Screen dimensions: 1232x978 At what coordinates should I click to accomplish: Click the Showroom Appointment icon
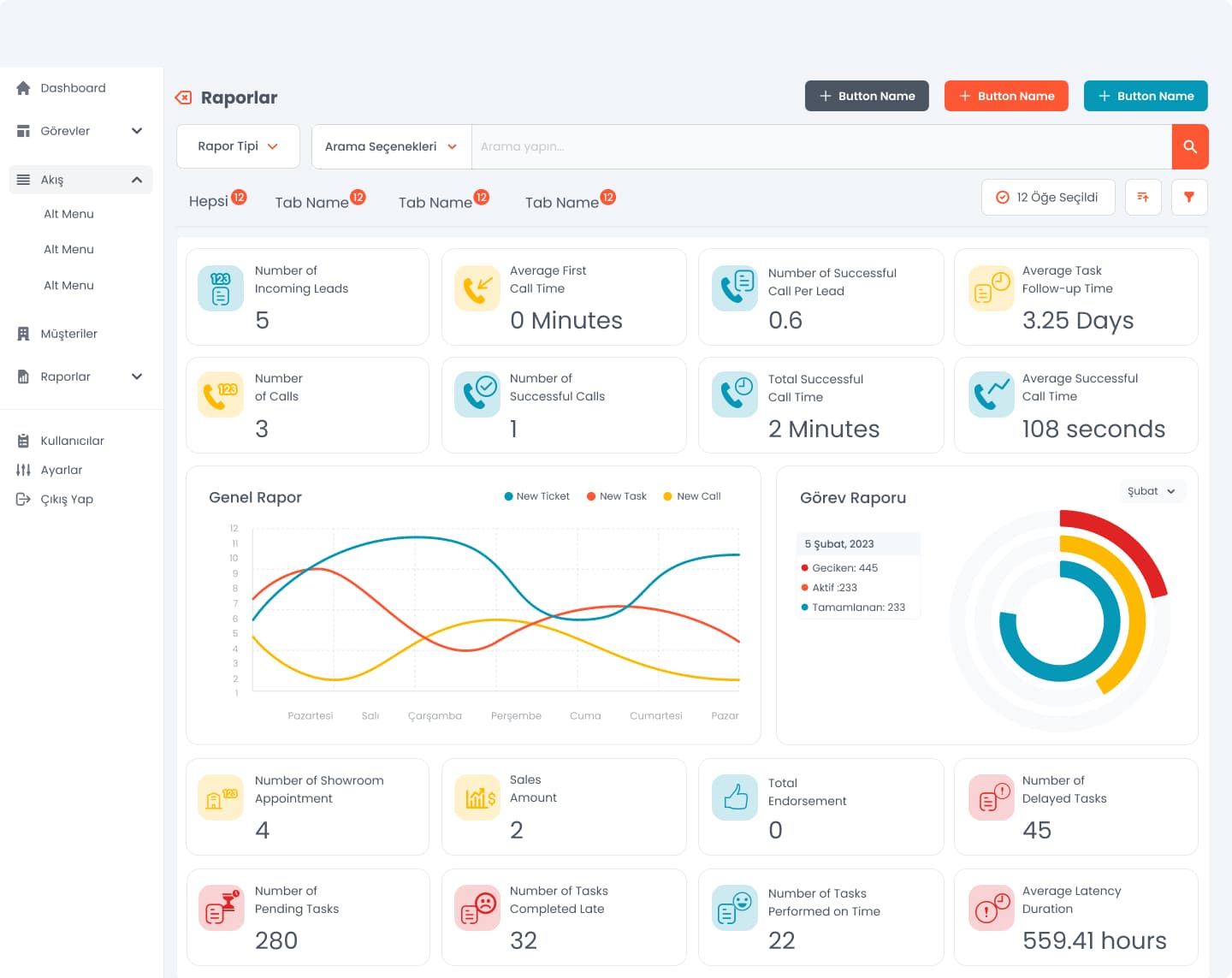221,797
